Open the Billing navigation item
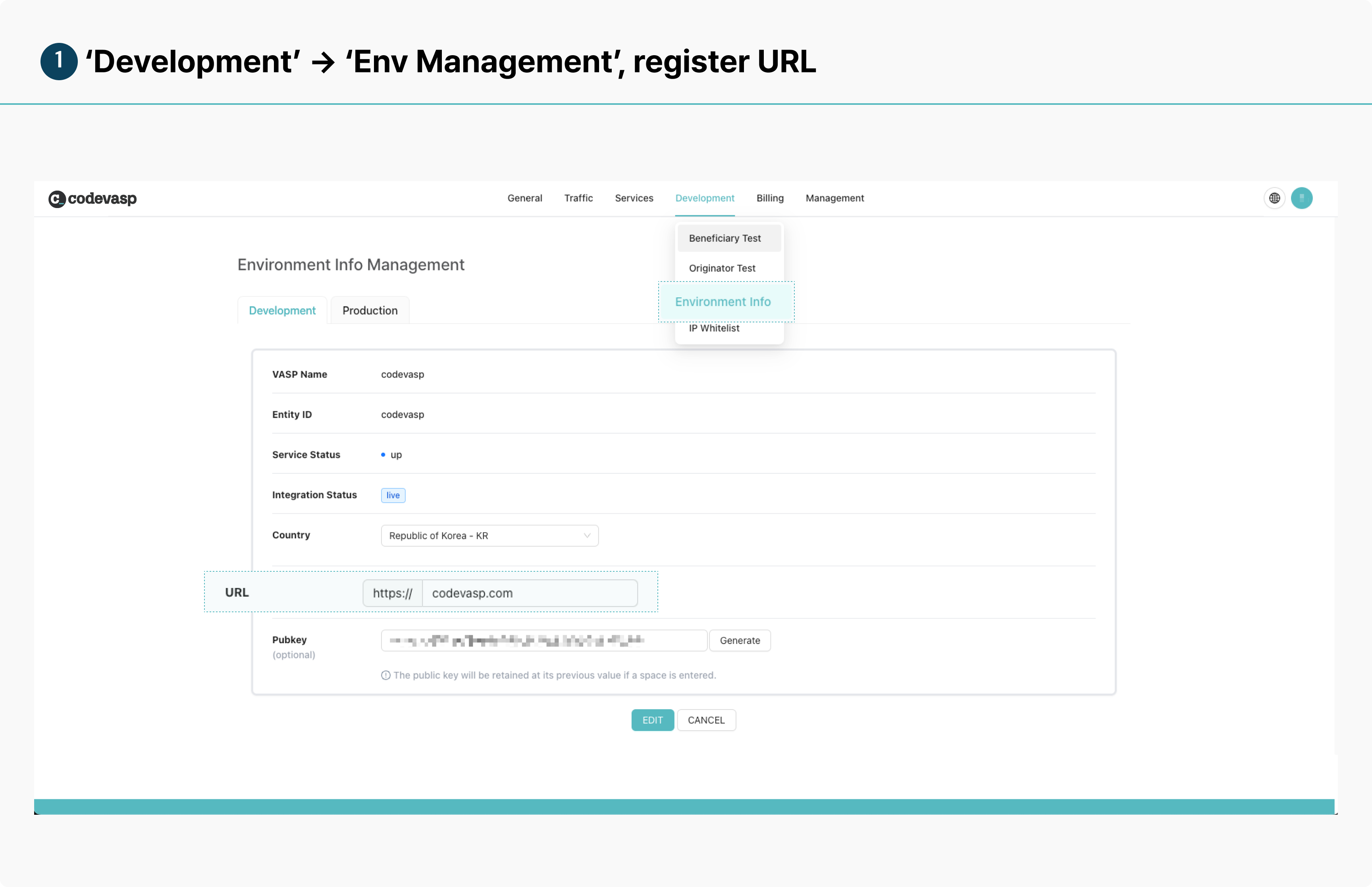This screenshot has width=1372, height=887. pos(770,198)
